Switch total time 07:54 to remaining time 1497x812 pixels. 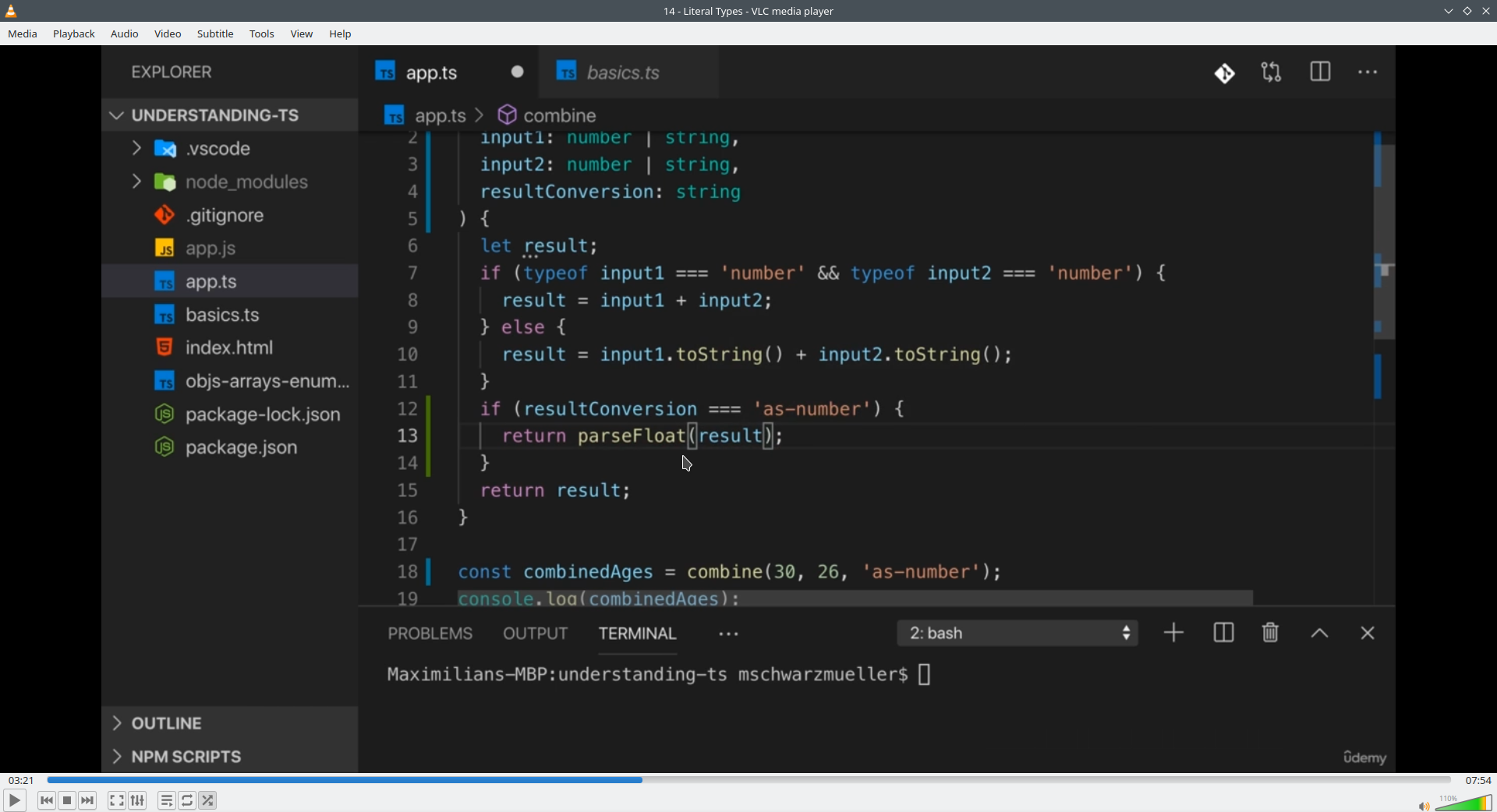click(1478, 780)
